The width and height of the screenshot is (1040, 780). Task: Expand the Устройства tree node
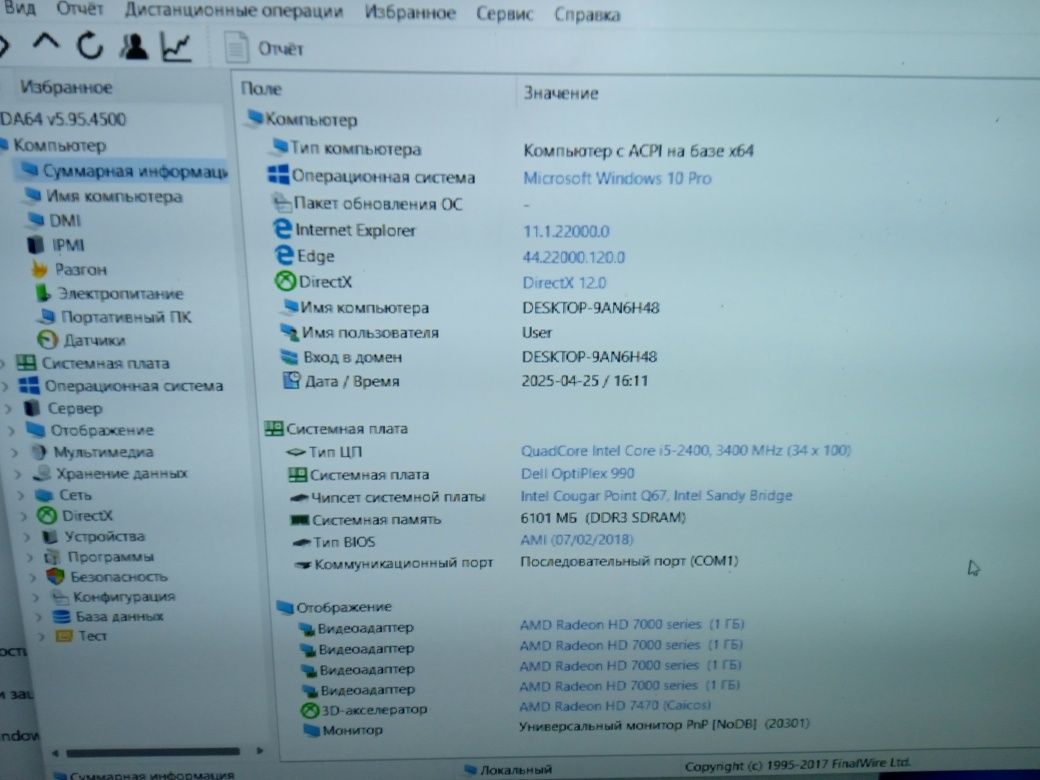[x=28, y=537]
